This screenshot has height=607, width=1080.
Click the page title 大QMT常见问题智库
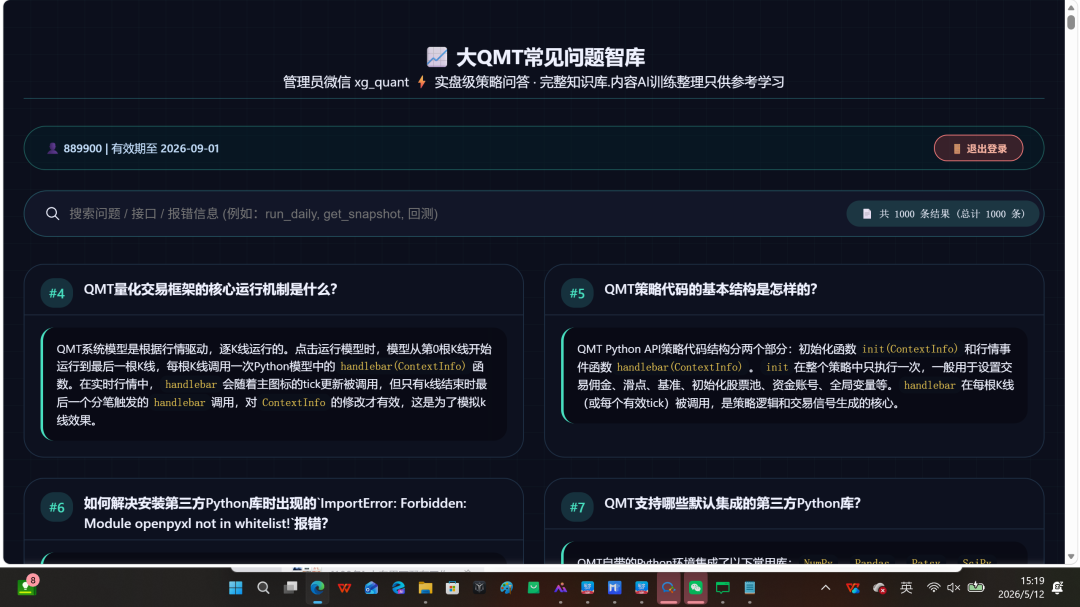pyautogui.click(x=550, y=56)
